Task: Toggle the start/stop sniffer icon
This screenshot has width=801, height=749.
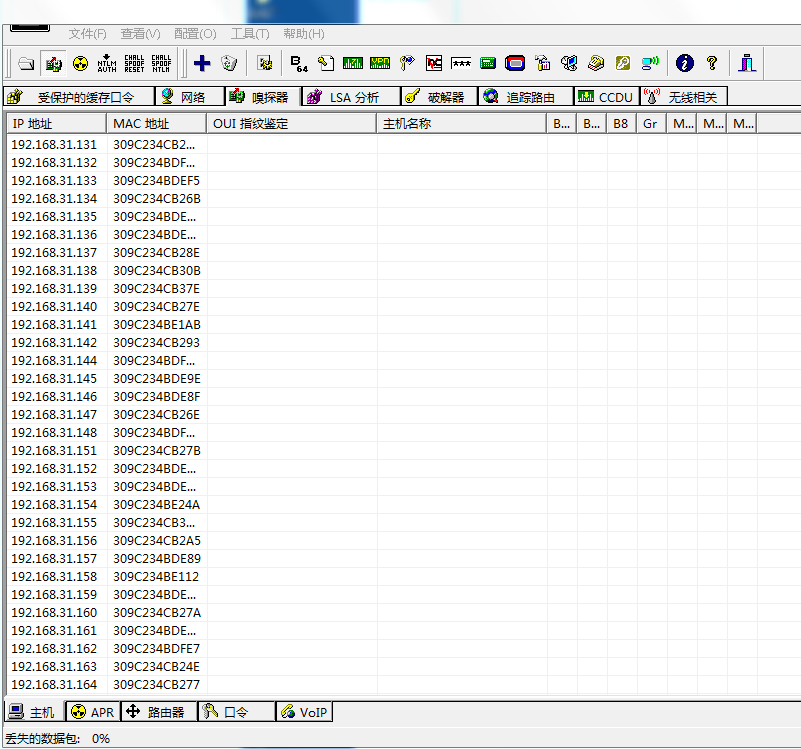Action: click(54, 63)
